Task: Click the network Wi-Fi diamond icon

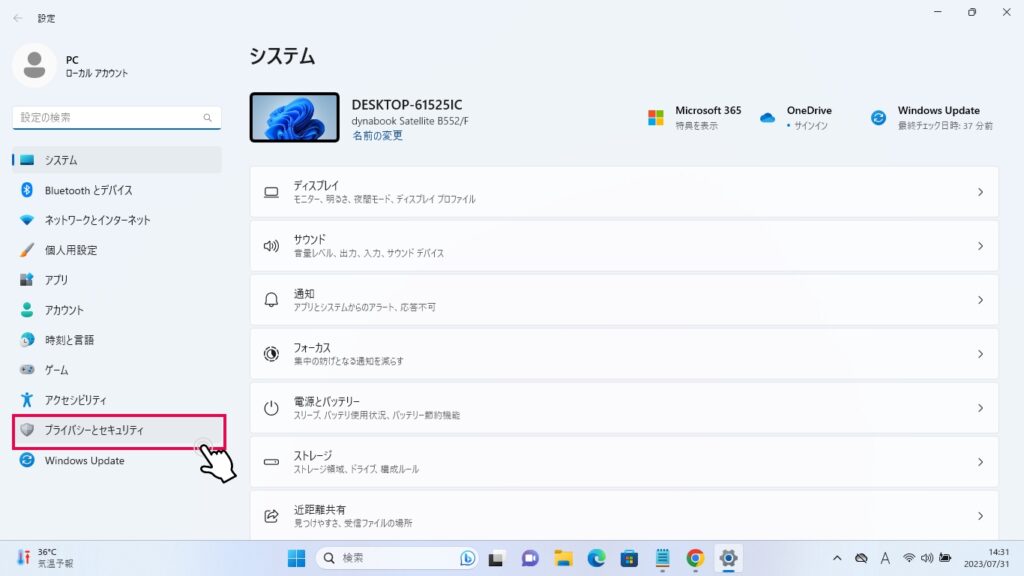Action: [27, 220]
